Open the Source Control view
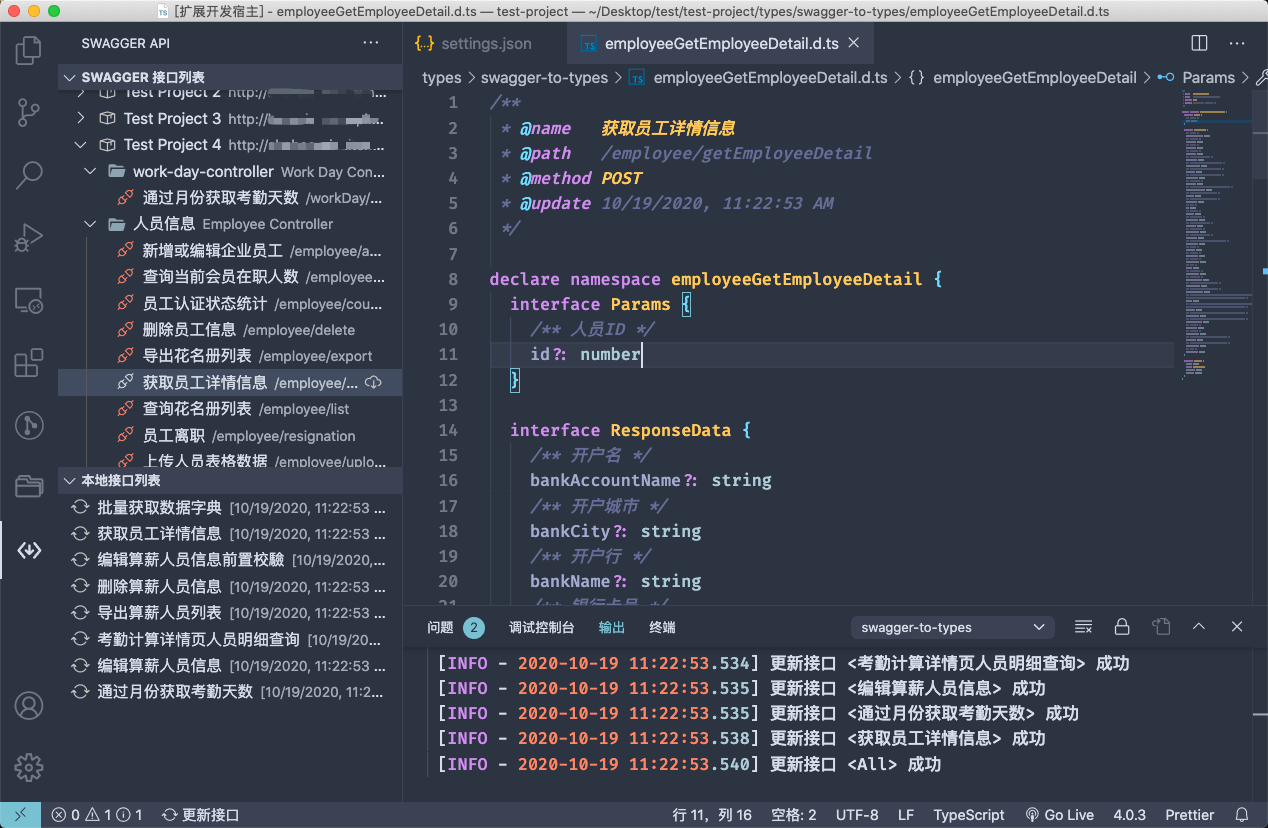This screenshot has height=828, width=1268. 29,112
